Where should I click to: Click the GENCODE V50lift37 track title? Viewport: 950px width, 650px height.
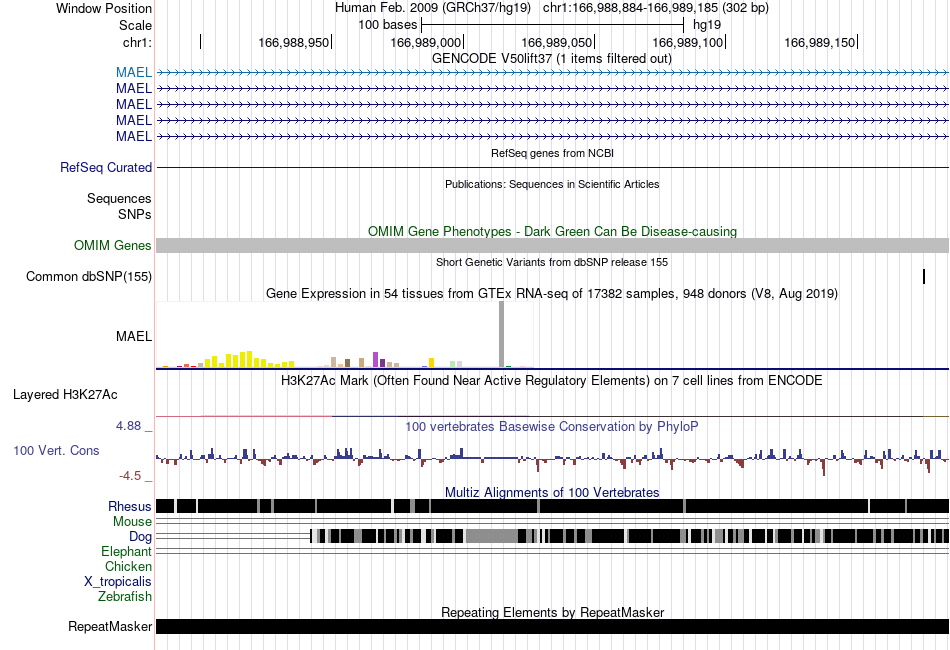pyautogui.click(x=551, y=59)
